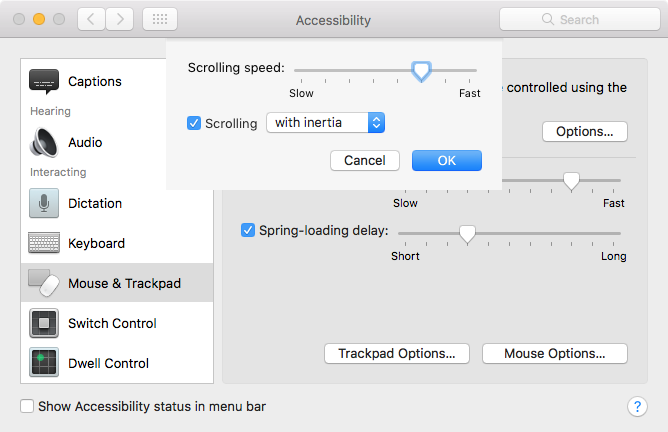
Task: Click the Search field
Action: point(578,19)
